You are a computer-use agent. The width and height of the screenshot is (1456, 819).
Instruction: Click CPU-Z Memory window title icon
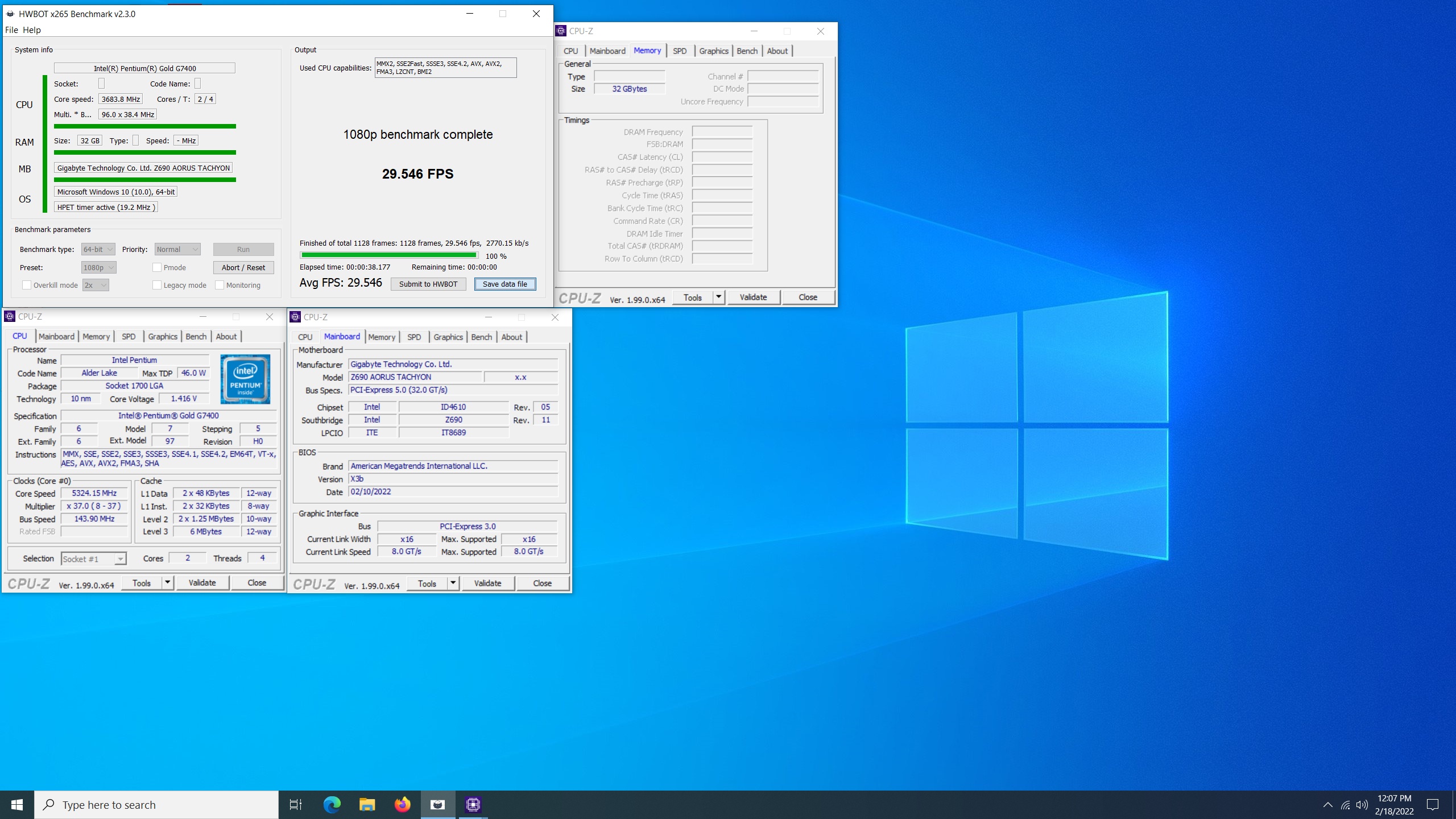click(561, 31)
